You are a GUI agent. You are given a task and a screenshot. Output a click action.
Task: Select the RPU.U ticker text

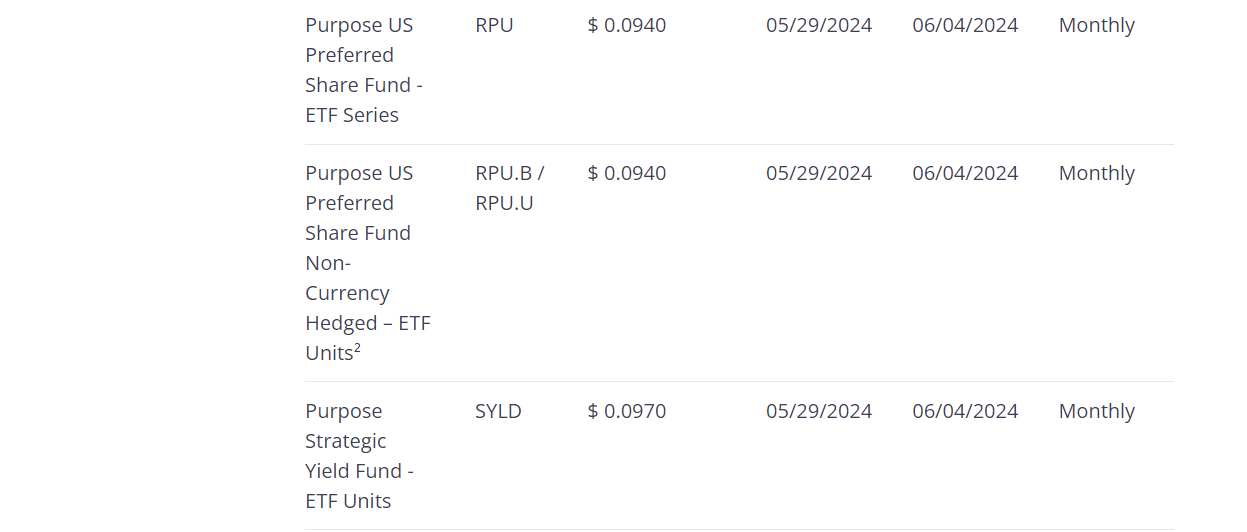(504, 203)
